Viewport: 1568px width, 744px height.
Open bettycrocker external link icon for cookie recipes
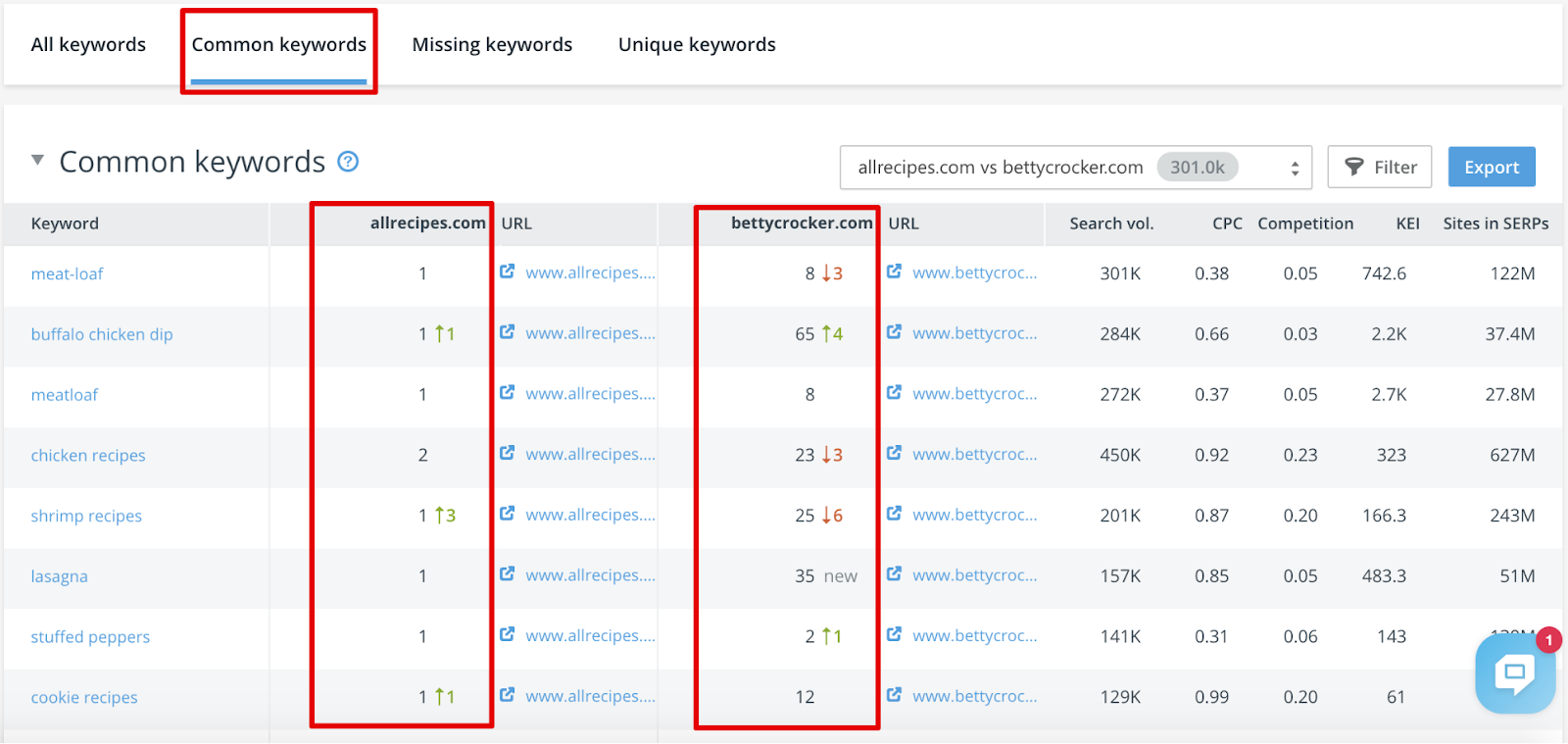pyautogui.click(x=894, y=695)
